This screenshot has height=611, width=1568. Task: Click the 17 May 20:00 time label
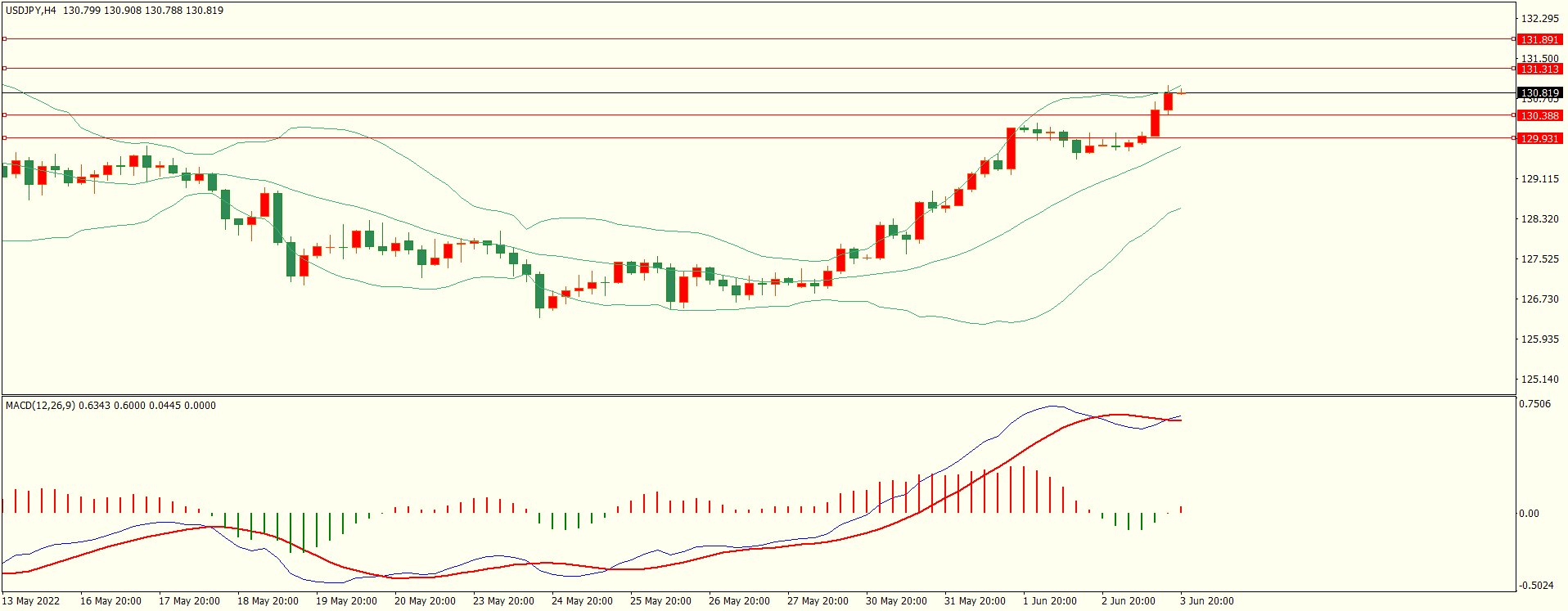click(189, 601)
